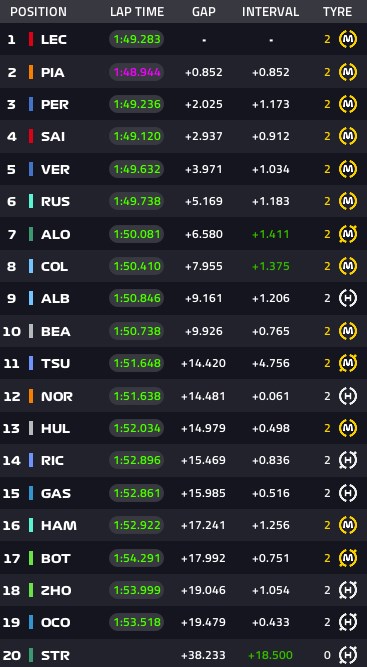Select the COL driver abbreviation
367x667 pixels.
tap(54, 266)
